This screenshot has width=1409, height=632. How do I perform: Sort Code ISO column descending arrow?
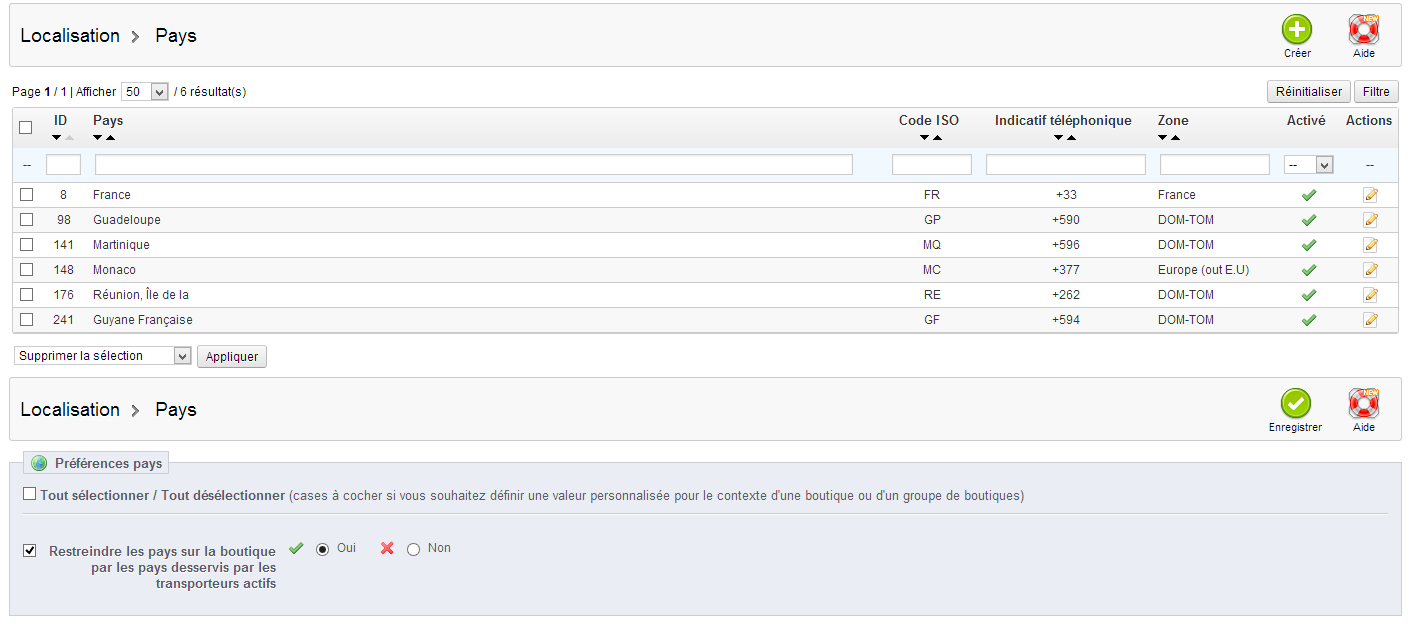[x=925, y=138]
